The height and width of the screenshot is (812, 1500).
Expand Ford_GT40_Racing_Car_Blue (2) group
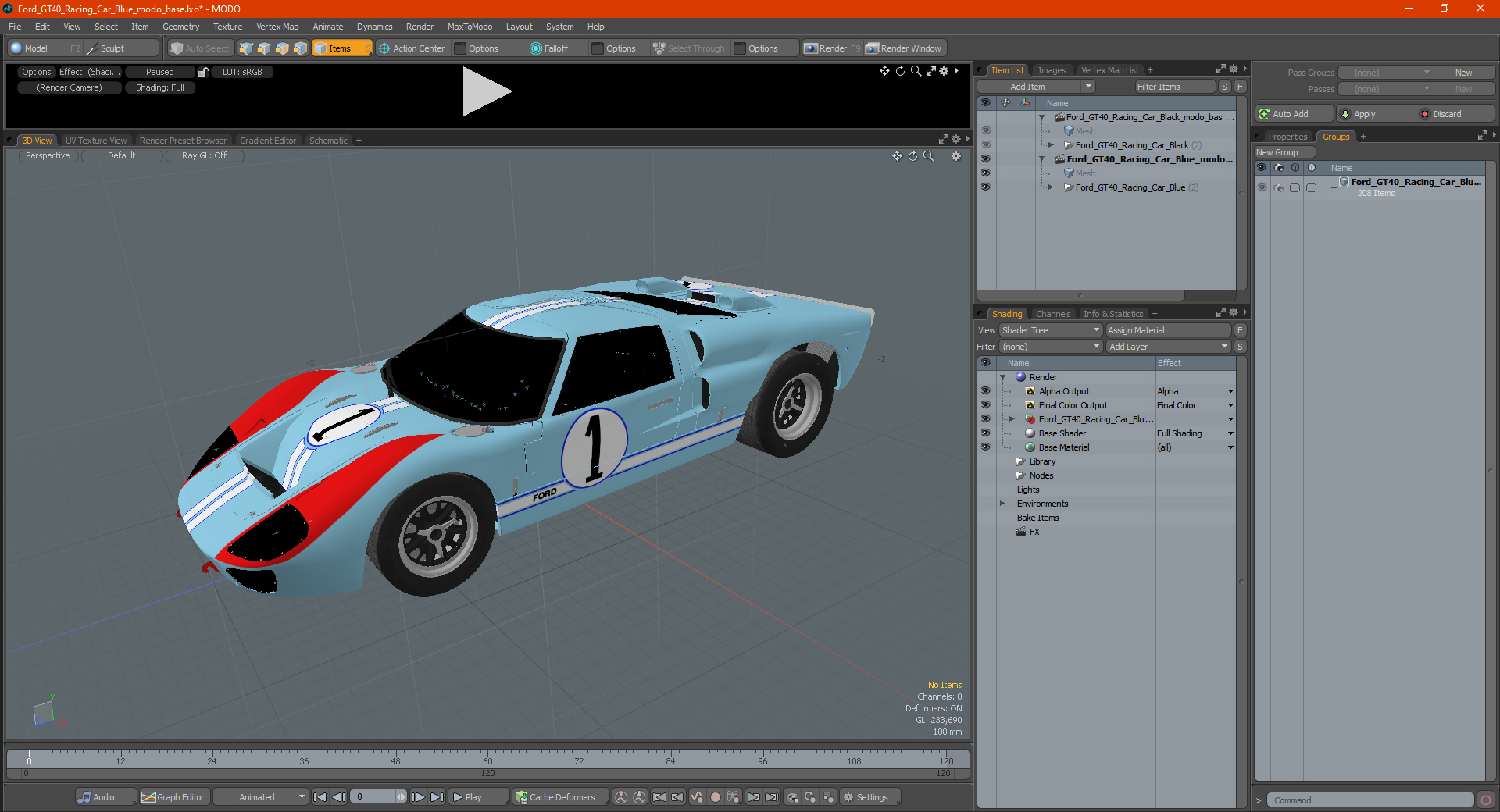click(x=1052, y=187)
